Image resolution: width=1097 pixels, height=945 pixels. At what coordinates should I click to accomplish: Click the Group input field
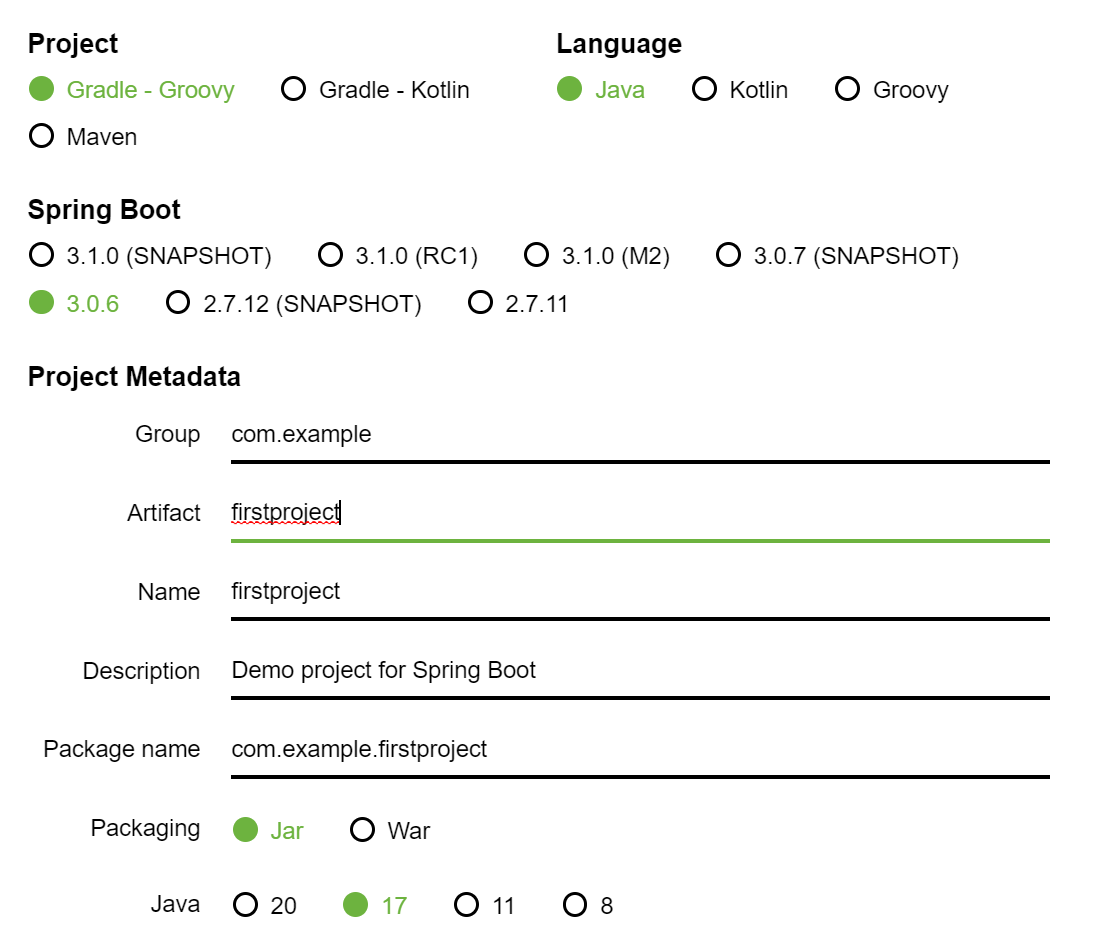[x=640, y=435]
